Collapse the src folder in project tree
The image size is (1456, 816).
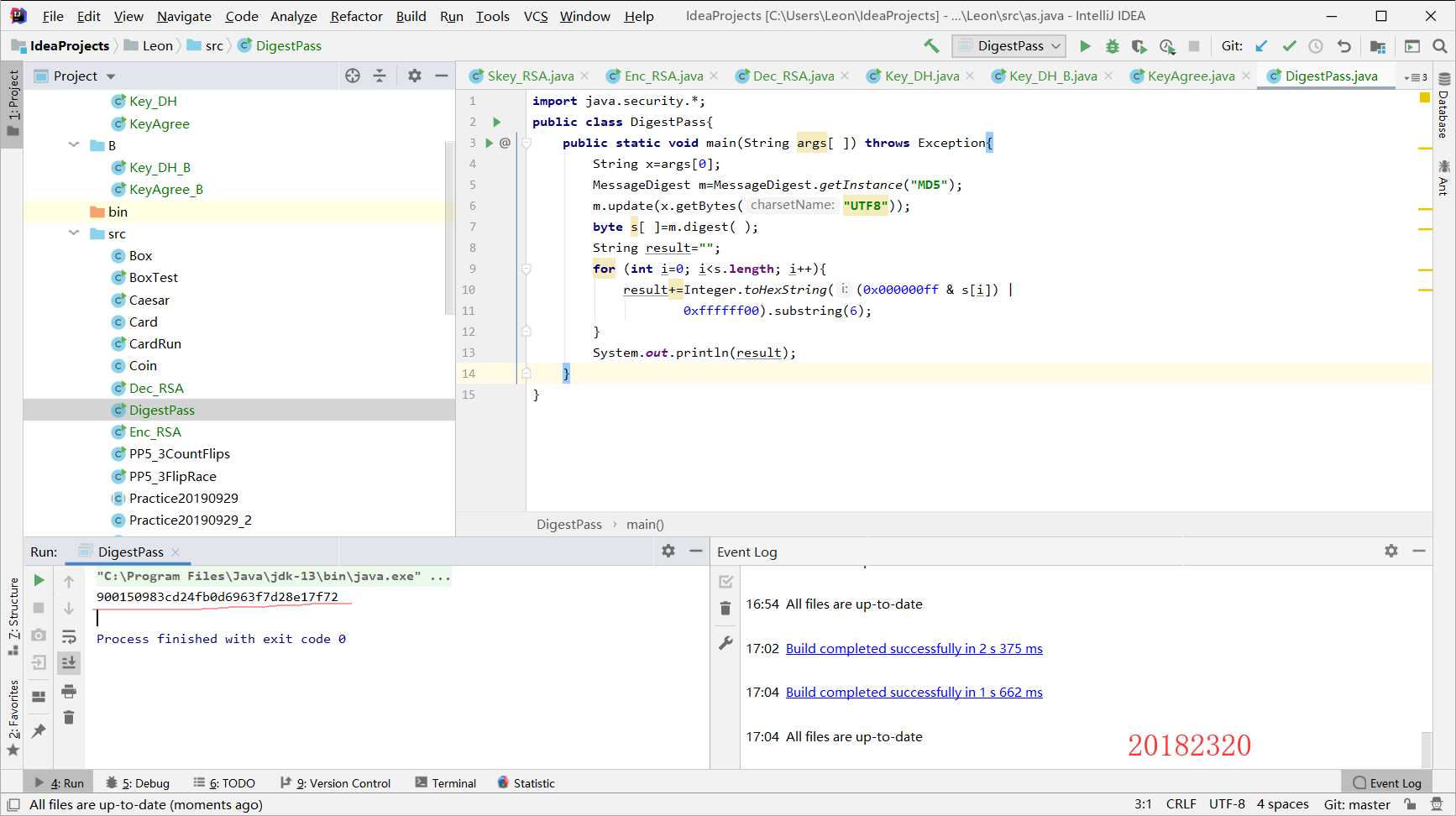pyautogui.click(x=74, y=233)
